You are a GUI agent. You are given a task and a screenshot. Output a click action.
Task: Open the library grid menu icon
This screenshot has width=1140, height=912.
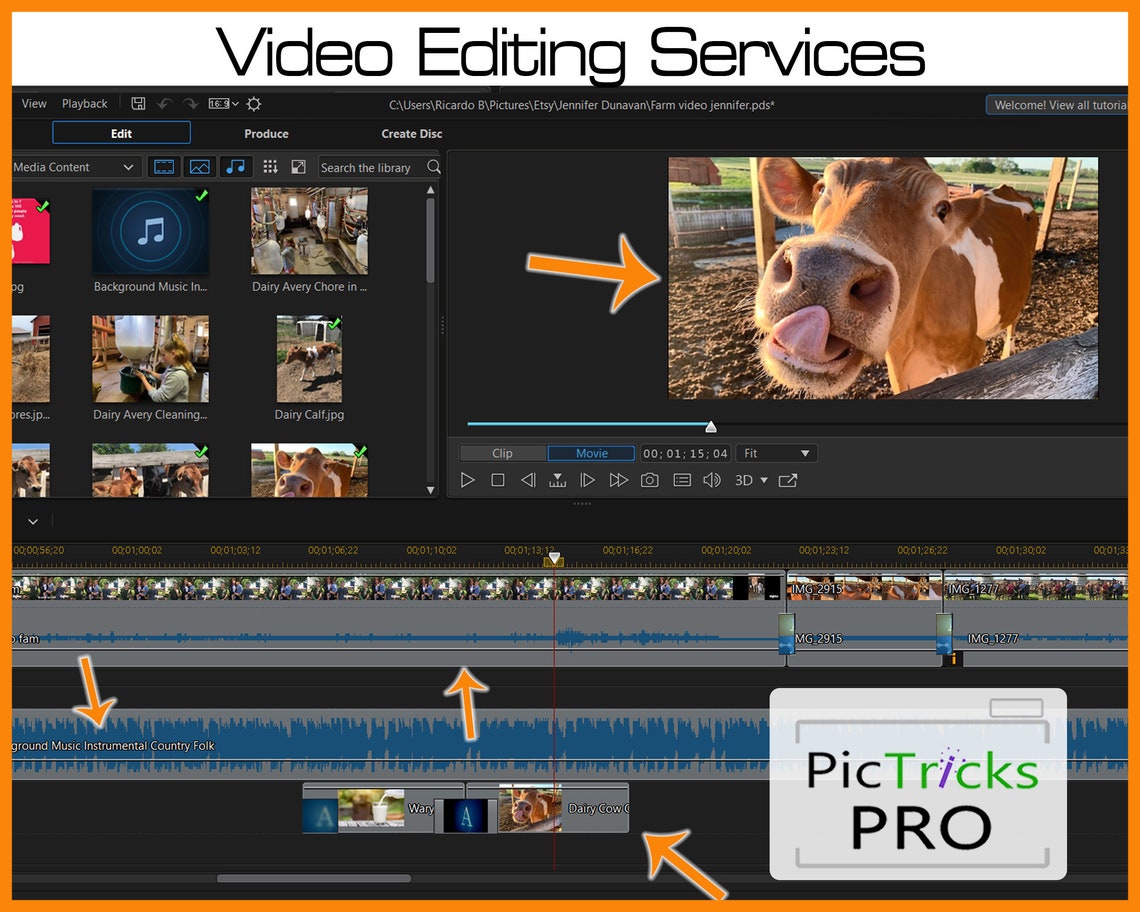(270, 166)
